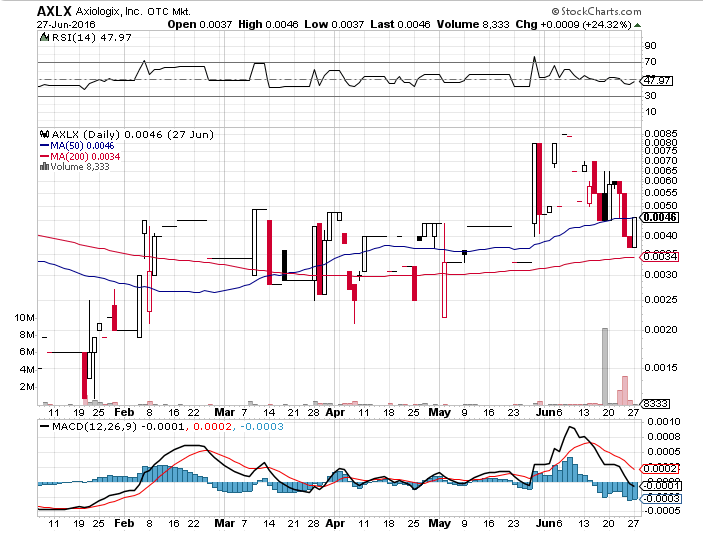The width and height of the screenshot is (703, 536).
Task: Click the RSI 47.97 value tag
Action: [x=657, y=81]
